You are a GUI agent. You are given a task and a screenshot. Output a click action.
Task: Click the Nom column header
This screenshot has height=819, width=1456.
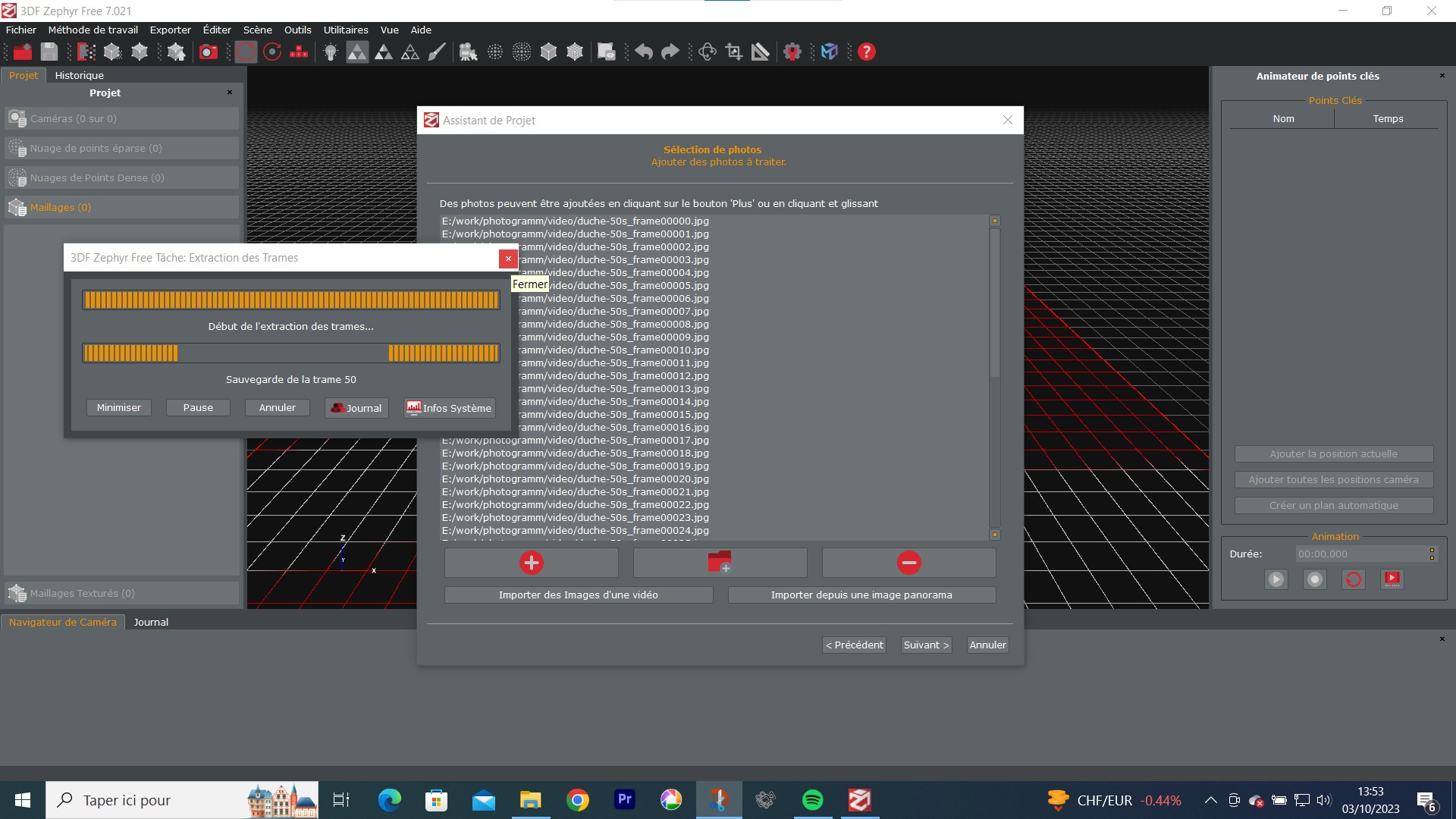(1283, 118)
